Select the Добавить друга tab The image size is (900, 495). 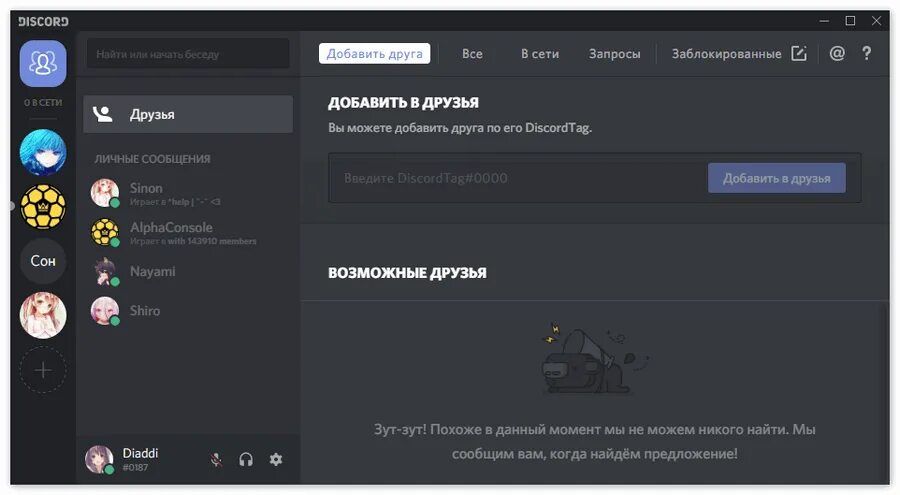(374, 53)
